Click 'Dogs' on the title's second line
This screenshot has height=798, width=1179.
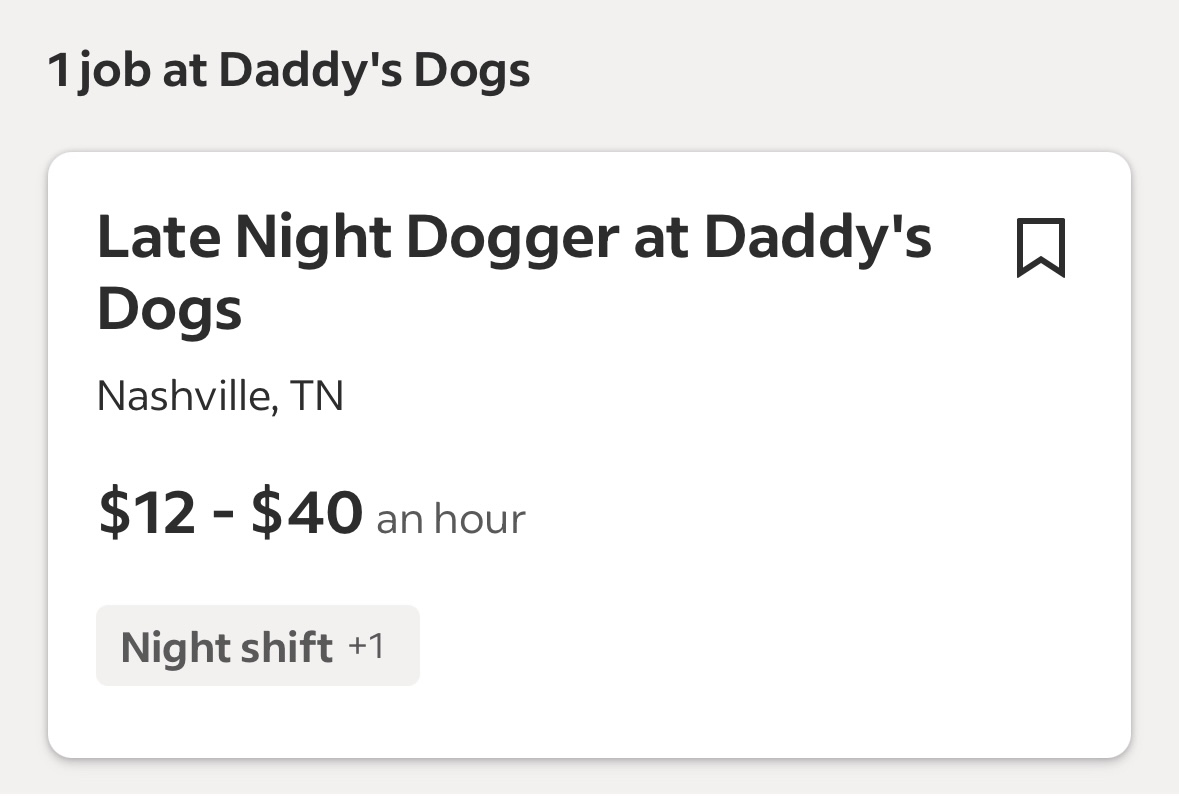tap(169, 308)
